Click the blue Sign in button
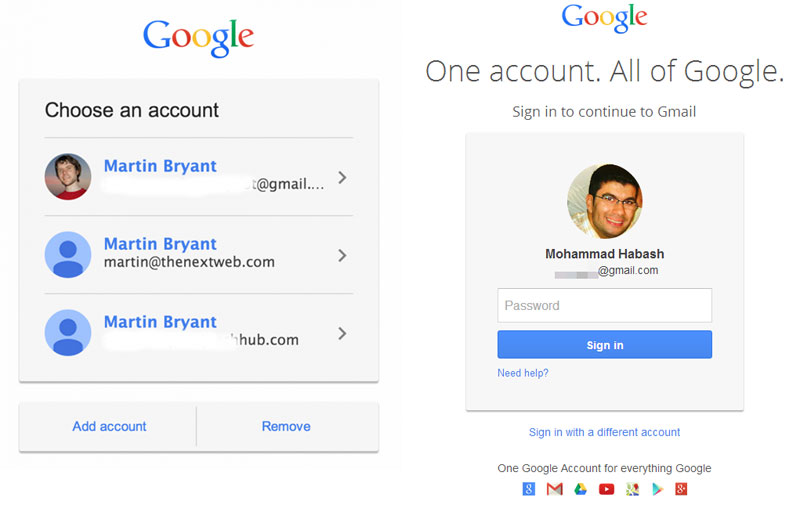Viewport: 800px width, 512px height. click(x=605, y=345)
